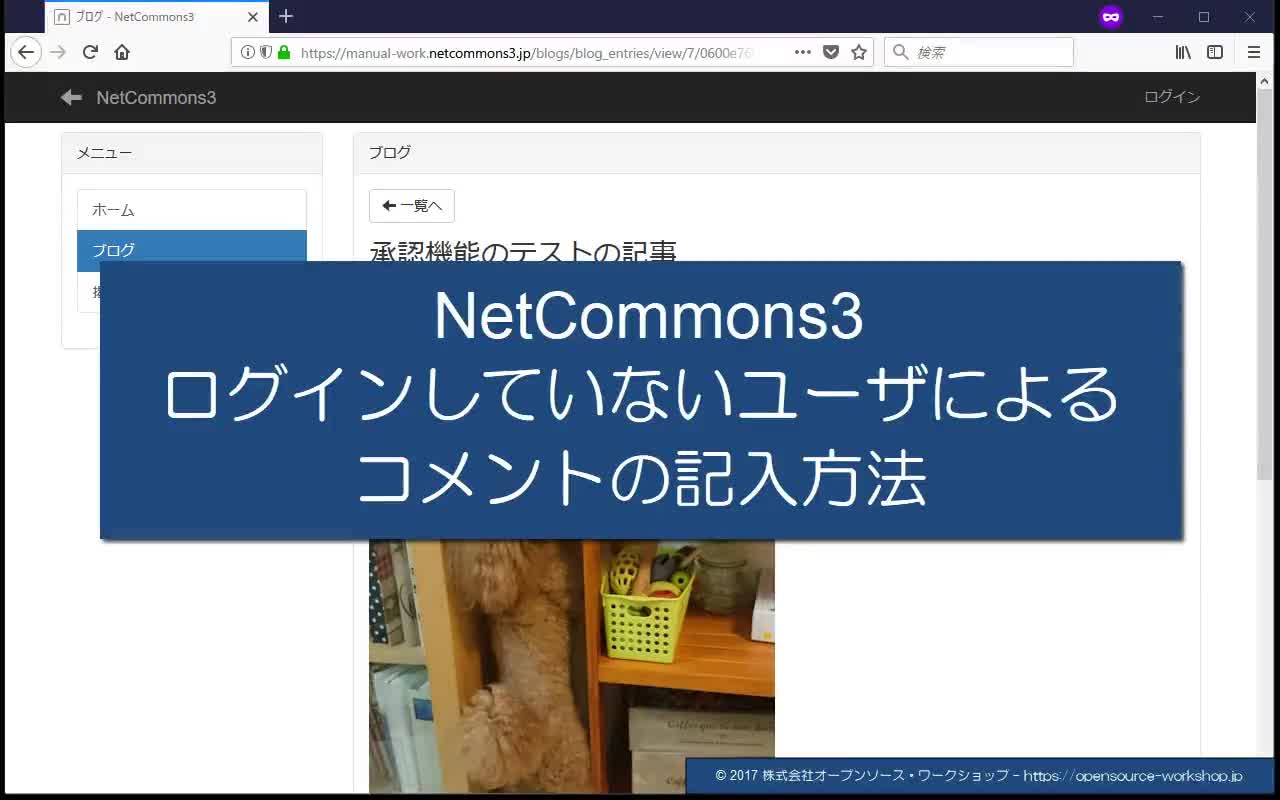Click the ログイン link in the header
The image size is (1280, 800).
[1172, 97]
